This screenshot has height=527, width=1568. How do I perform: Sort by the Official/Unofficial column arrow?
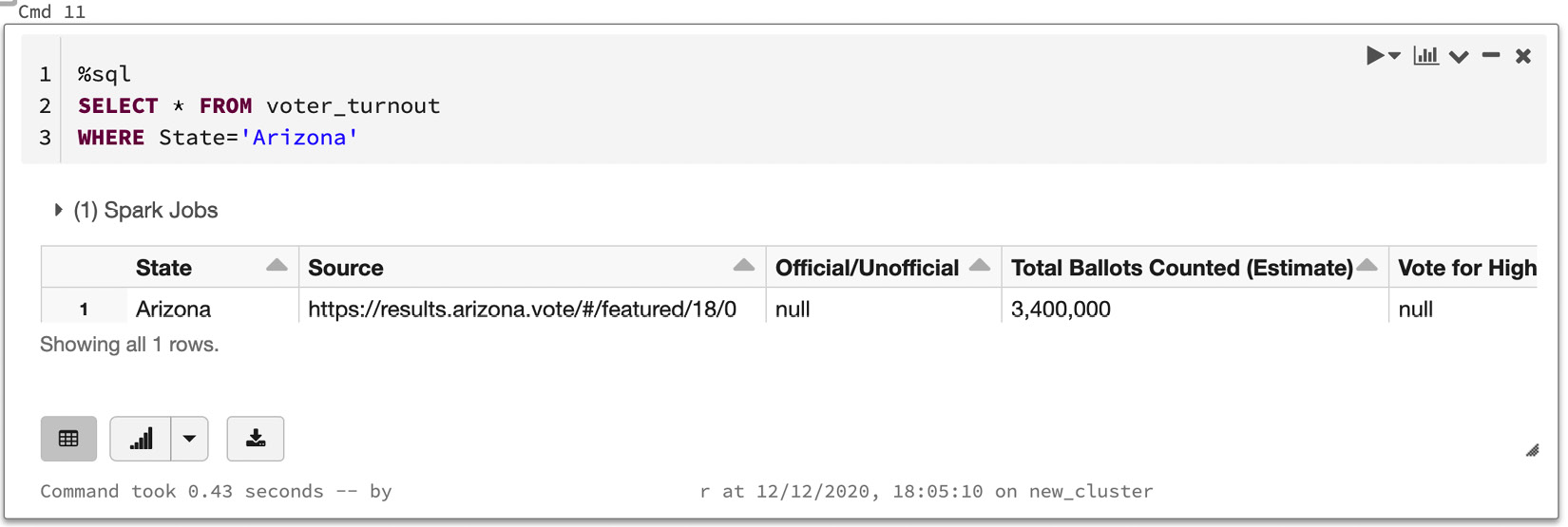coord(980,265)
